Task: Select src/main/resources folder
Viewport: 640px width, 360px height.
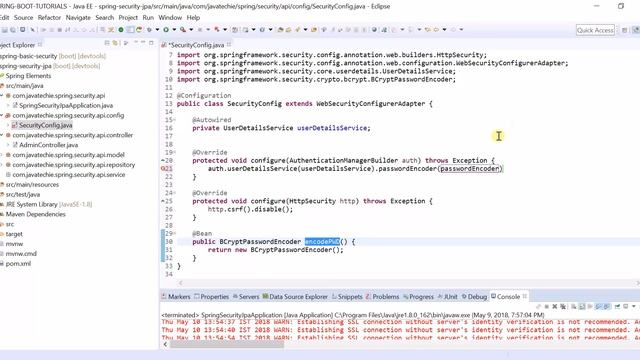Action: pyautogui.click(x=32, y=184)
